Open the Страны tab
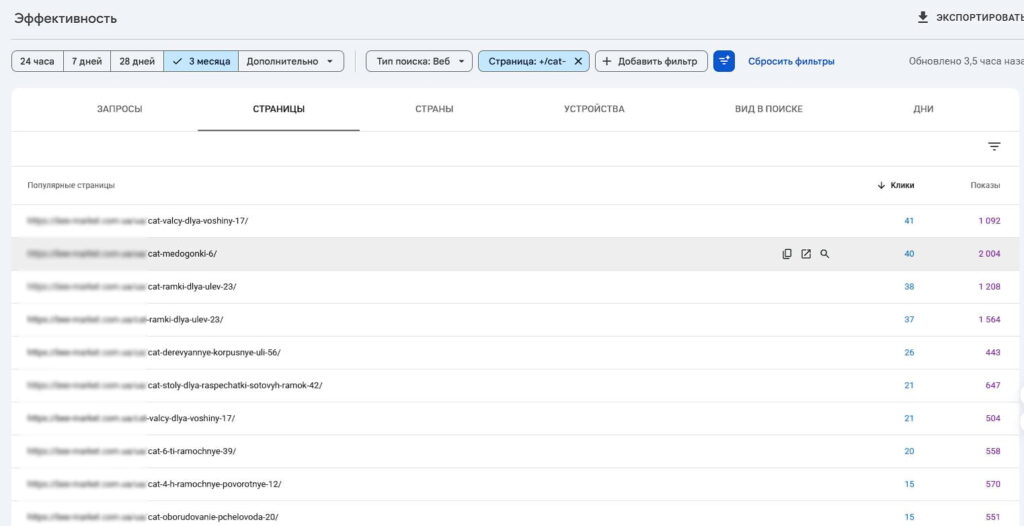The width and height of the screenshot is (1024, 526). [x=434, y=109]
